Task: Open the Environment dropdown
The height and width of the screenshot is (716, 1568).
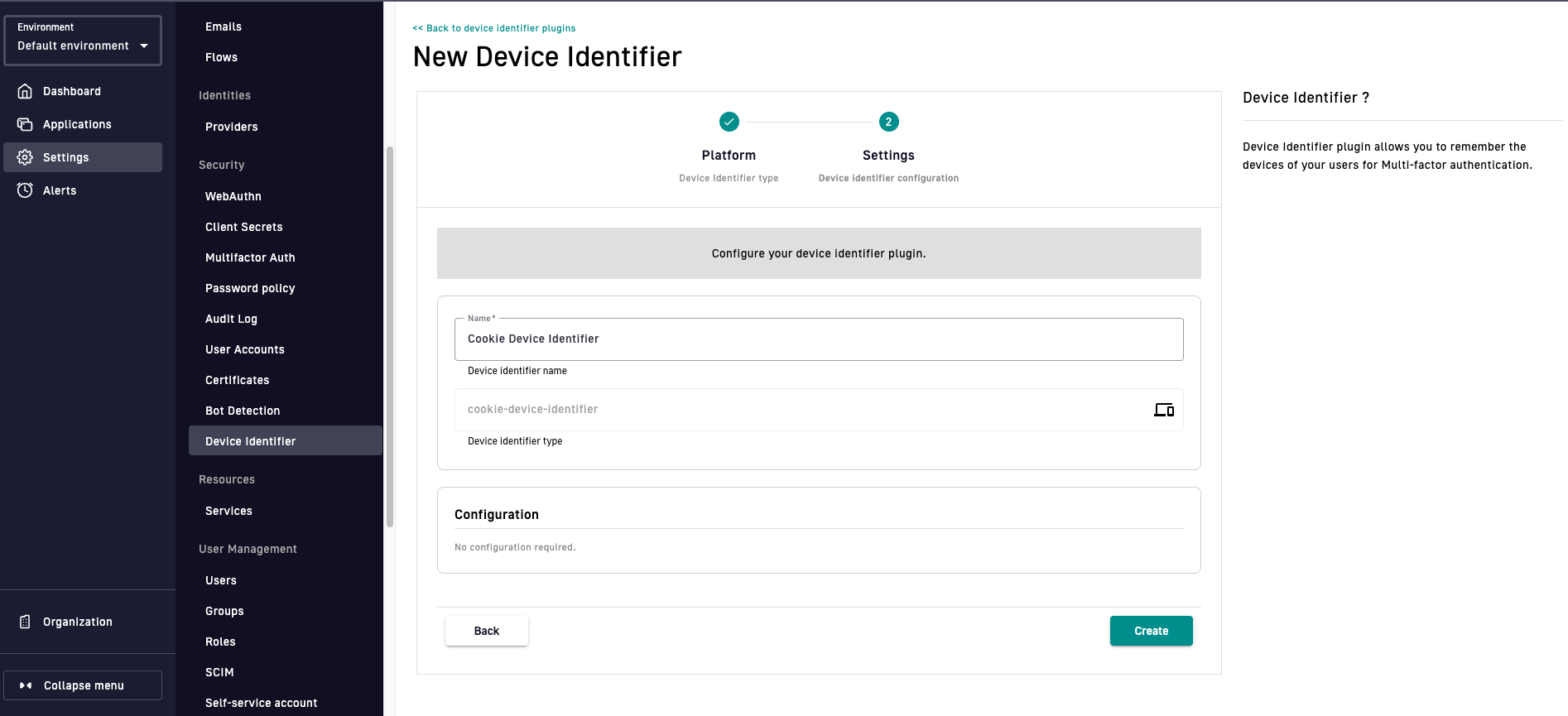Action: pos(83,40)
